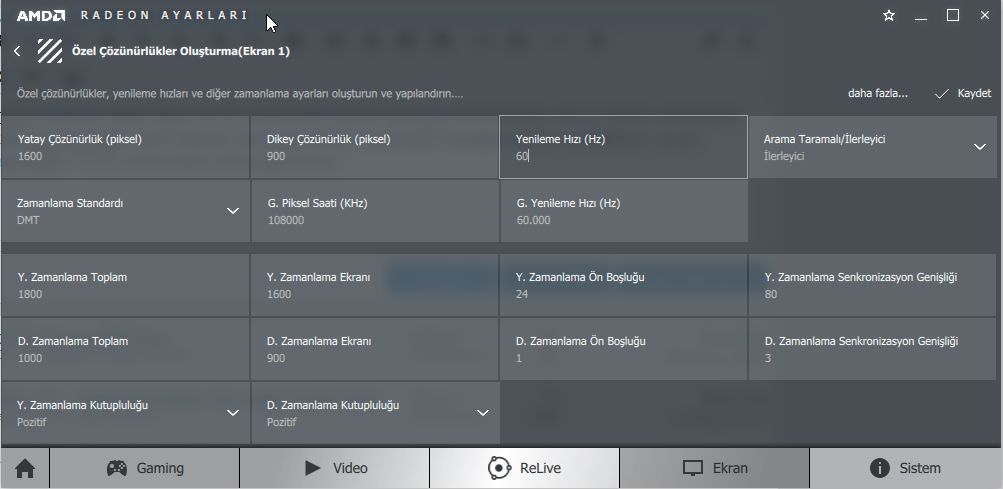Click the Ekran monitor icon

pyautogui.click(x=693, y=468)
